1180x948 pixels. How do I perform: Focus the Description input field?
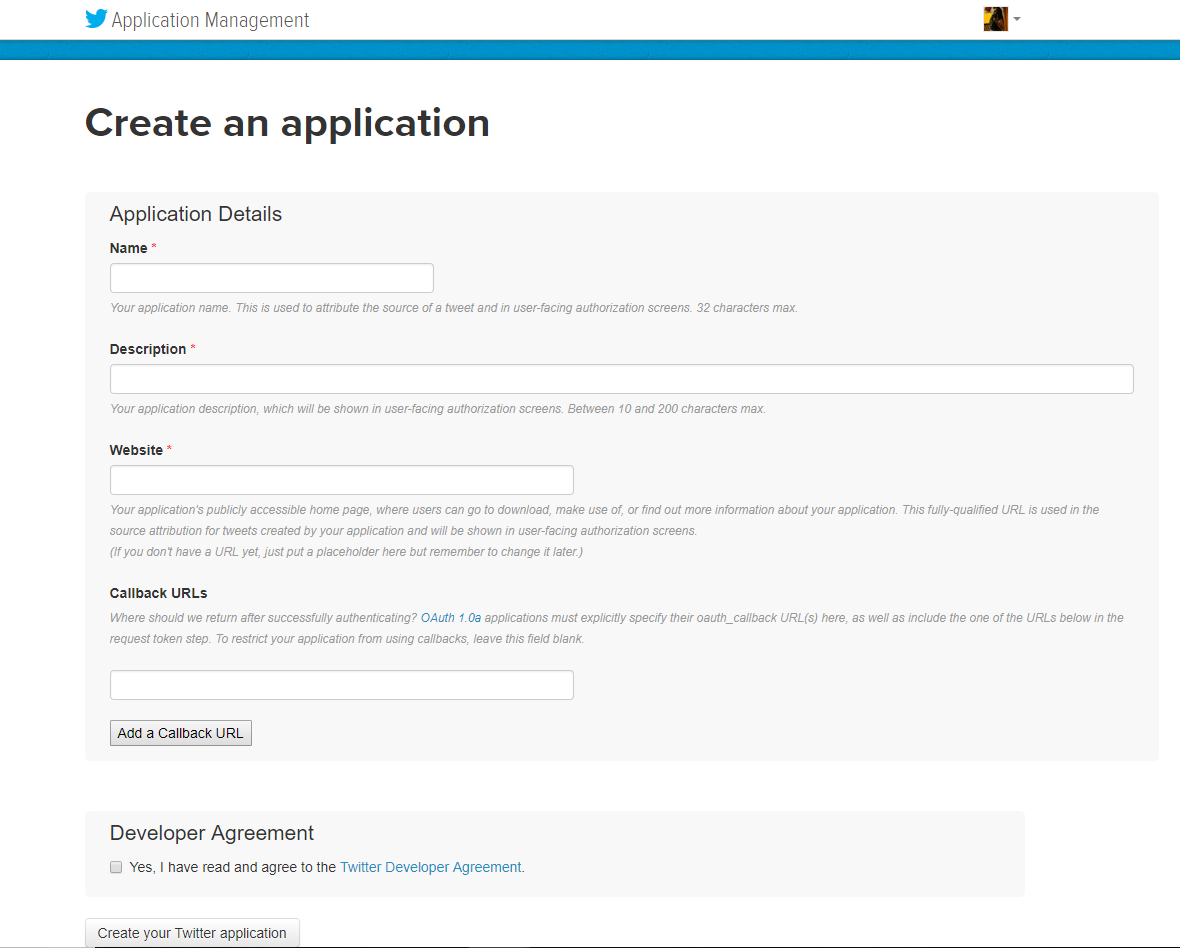[x=622, y=379]
